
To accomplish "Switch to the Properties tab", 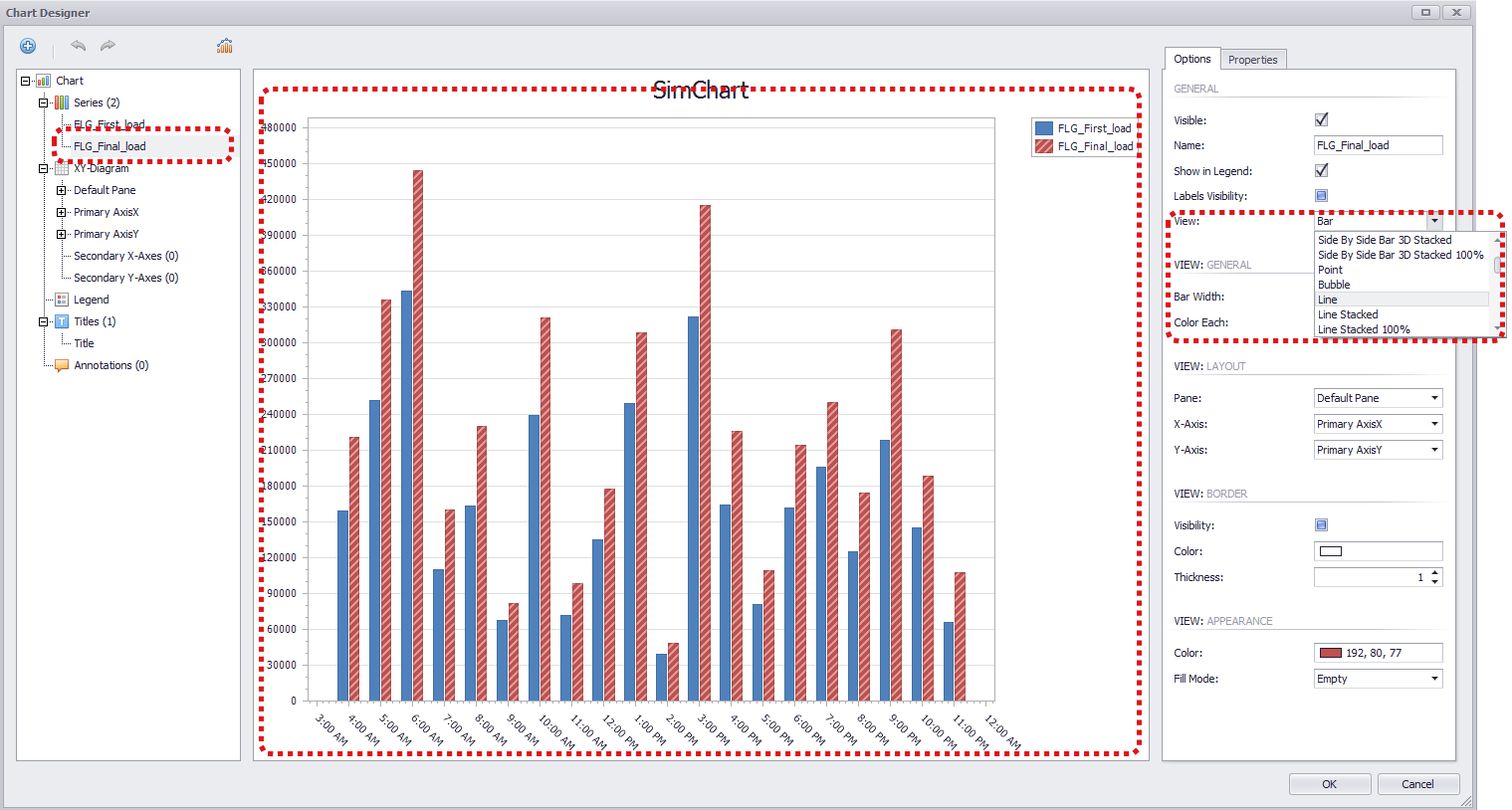I will pos(1252,60).
